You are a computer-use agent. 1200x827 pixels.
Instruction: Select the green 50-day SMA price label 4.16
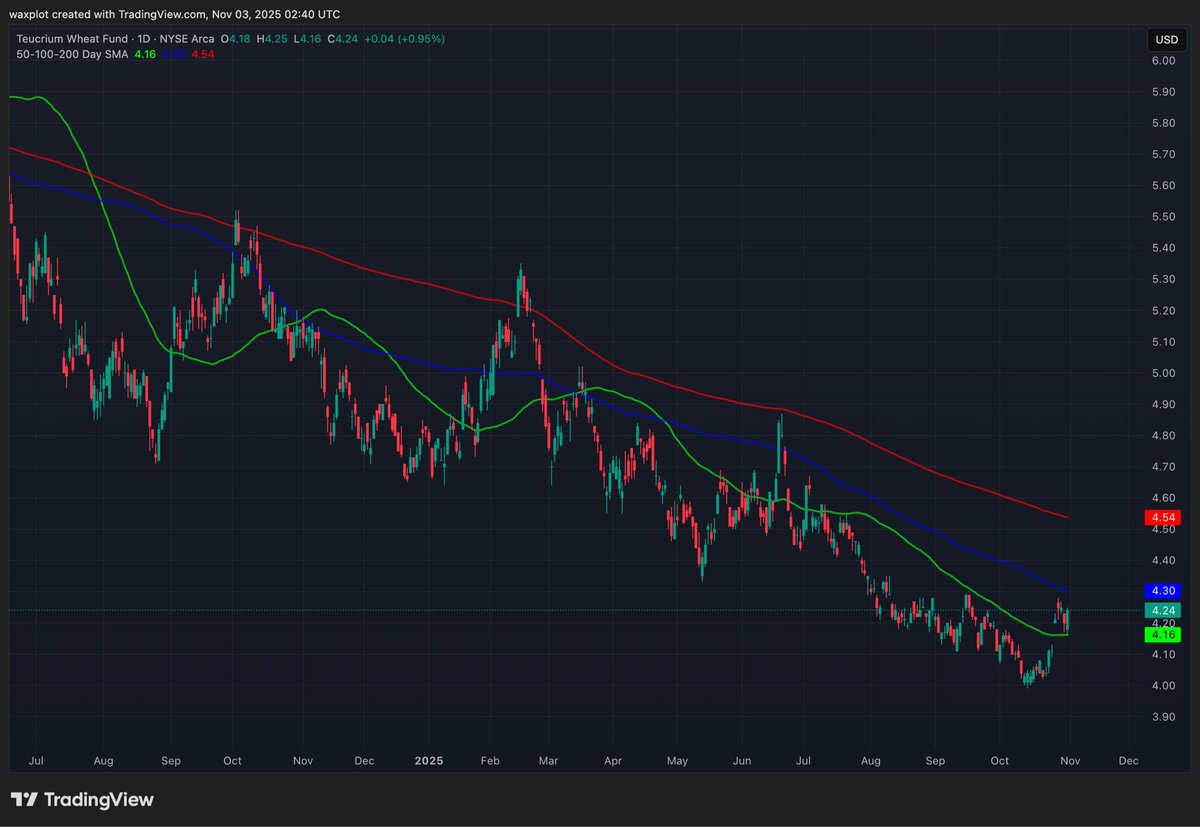(x=1163, y=633)
